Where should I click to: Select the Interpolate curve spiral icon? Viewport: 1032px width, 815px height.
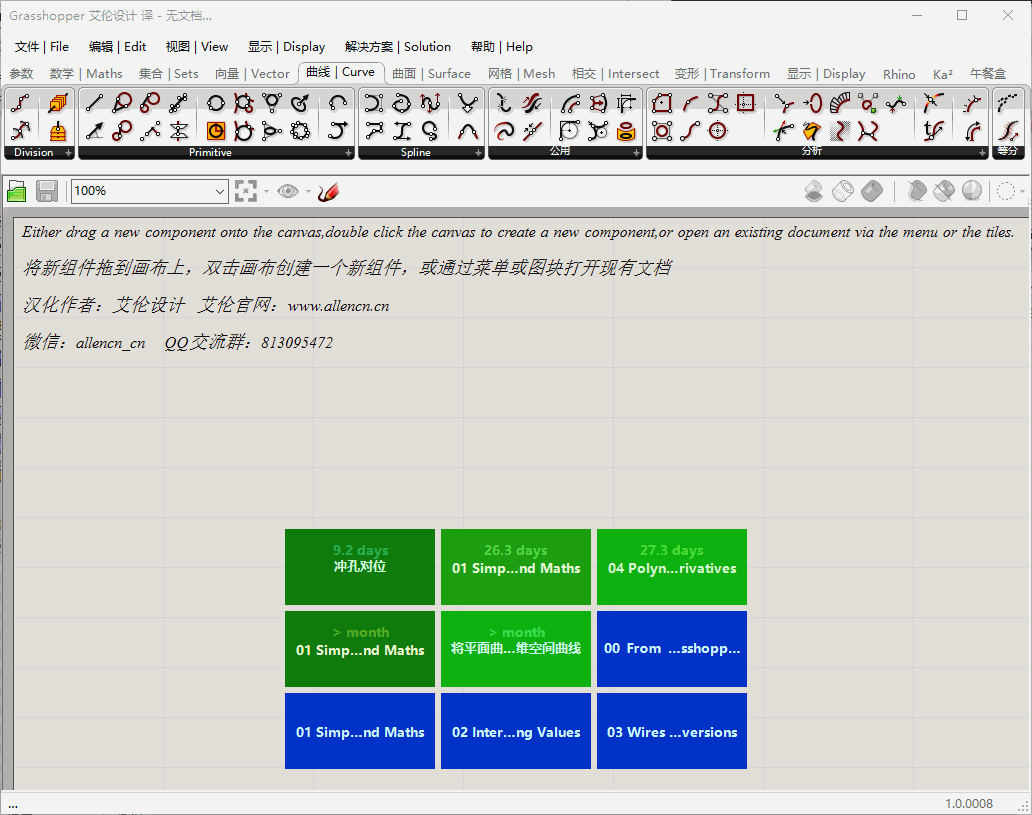pos(401,103)
